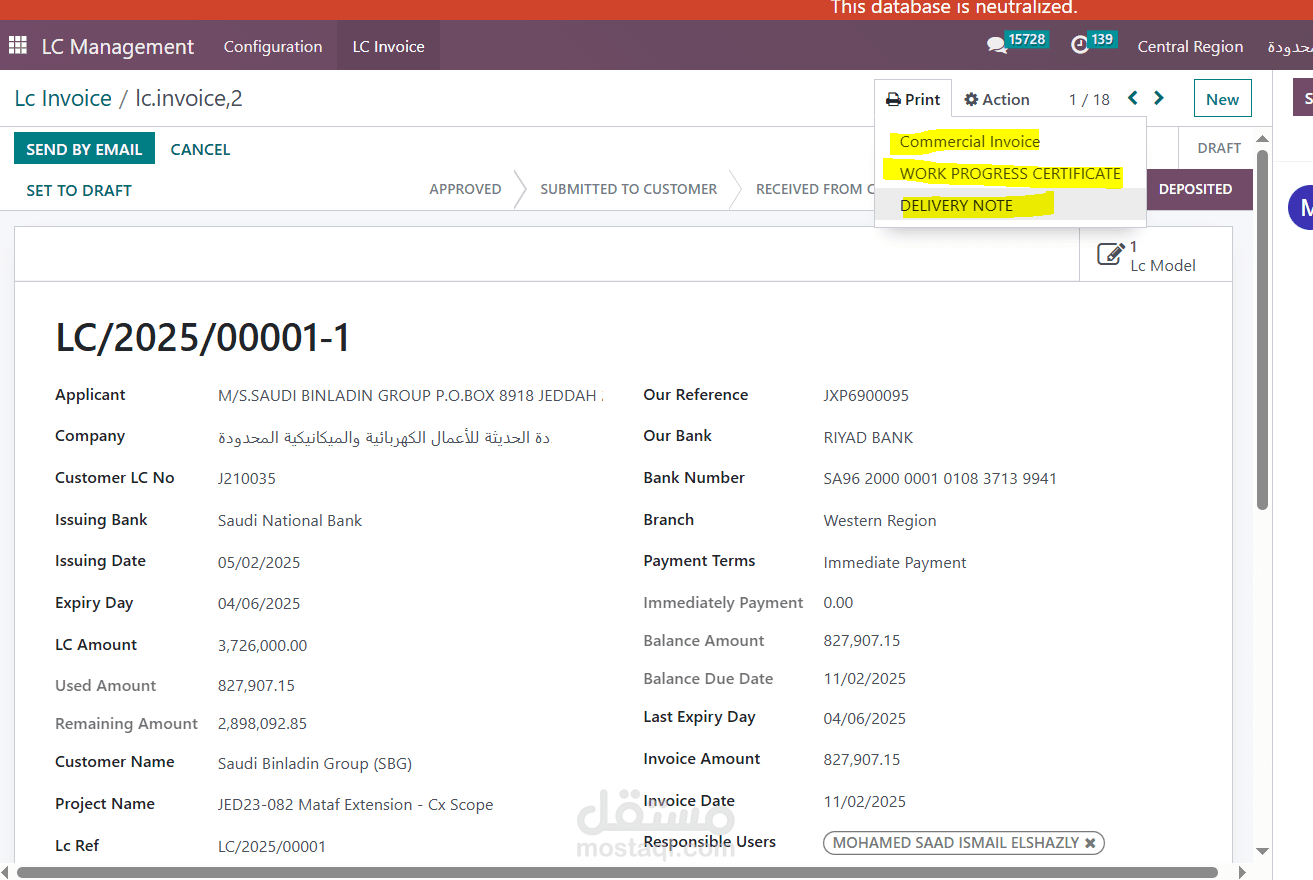Image resolution: width=1313 pixels, height=880 pixels.
Task: Click the Branch value Western Region
Action: [880, 521]
